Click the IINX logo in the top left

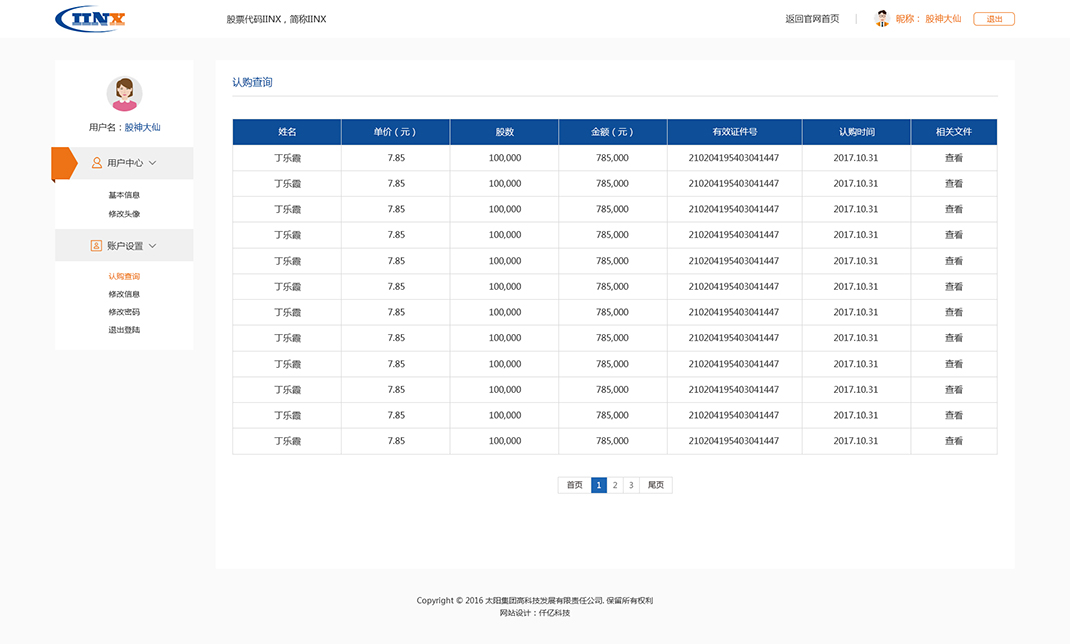click(x=89, y=19)
